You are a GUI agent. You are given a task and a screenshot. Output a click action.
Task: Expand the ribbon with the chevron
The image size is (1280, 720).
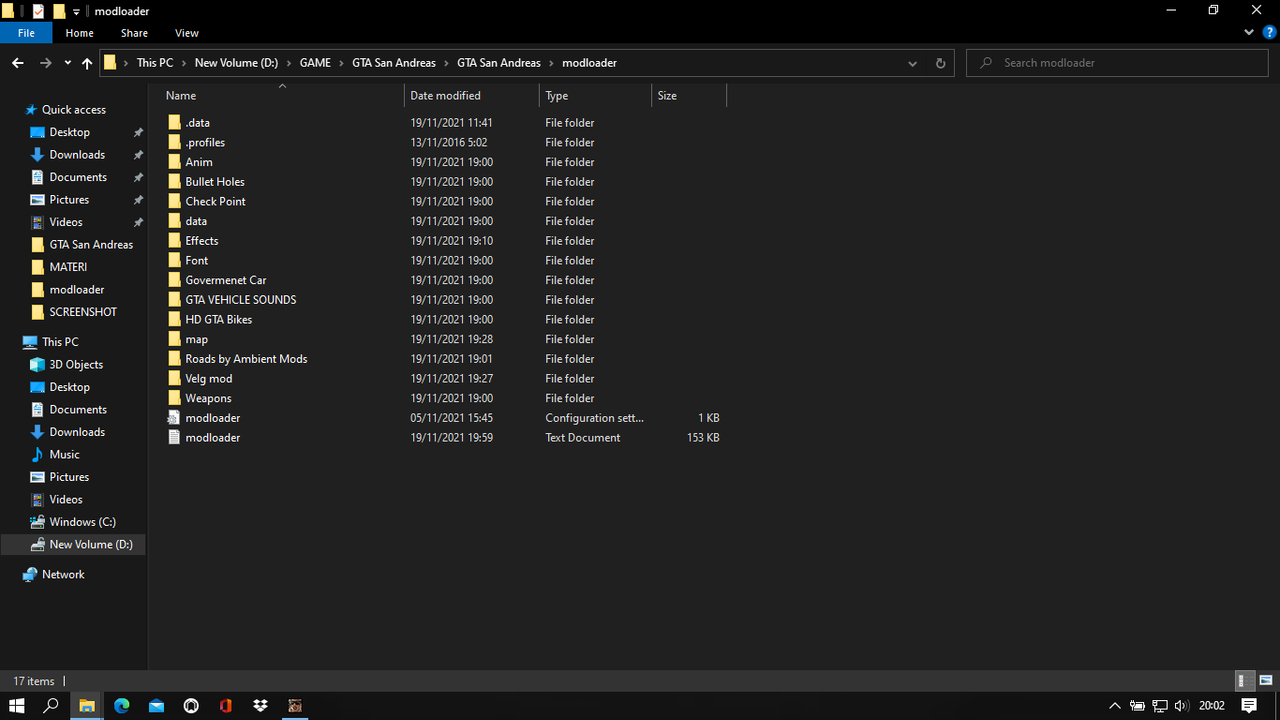1249,33
